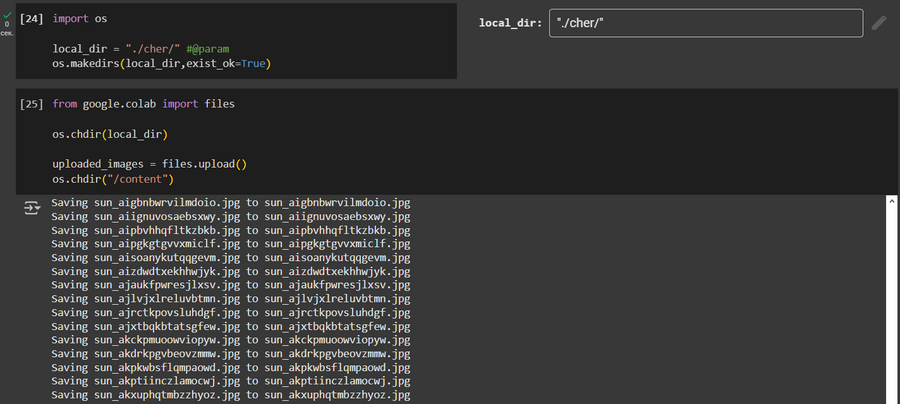Click output line Saving sun_akptiinczlamocwj.jpg
The width and height of the screenshot is (900, 404).
click(231, 381)
